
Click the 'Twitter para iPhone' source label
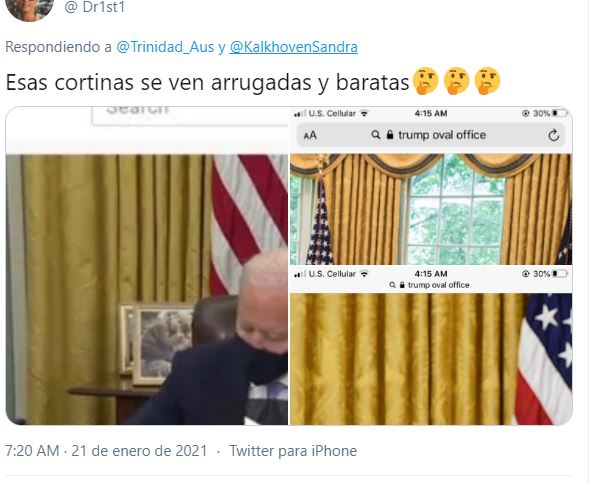tap(293, 451)
